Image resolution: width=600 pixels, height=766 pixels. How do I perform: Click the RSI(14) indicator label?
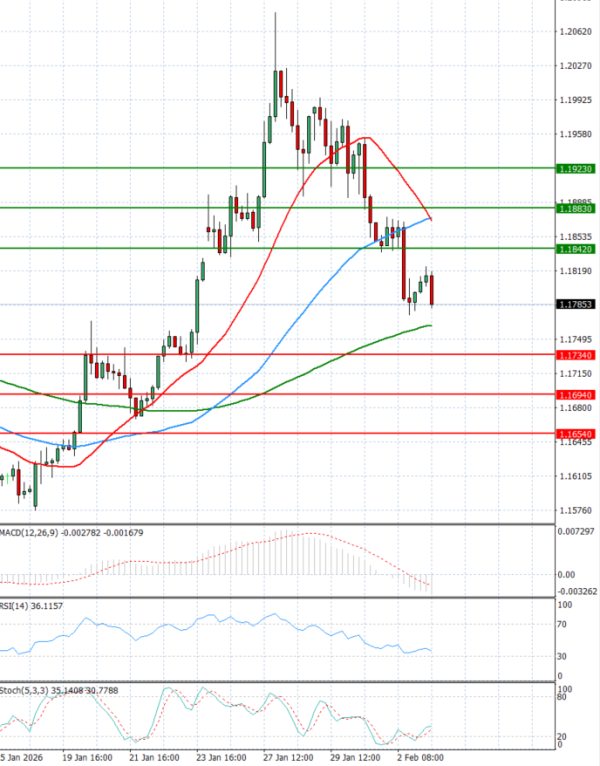18,606
